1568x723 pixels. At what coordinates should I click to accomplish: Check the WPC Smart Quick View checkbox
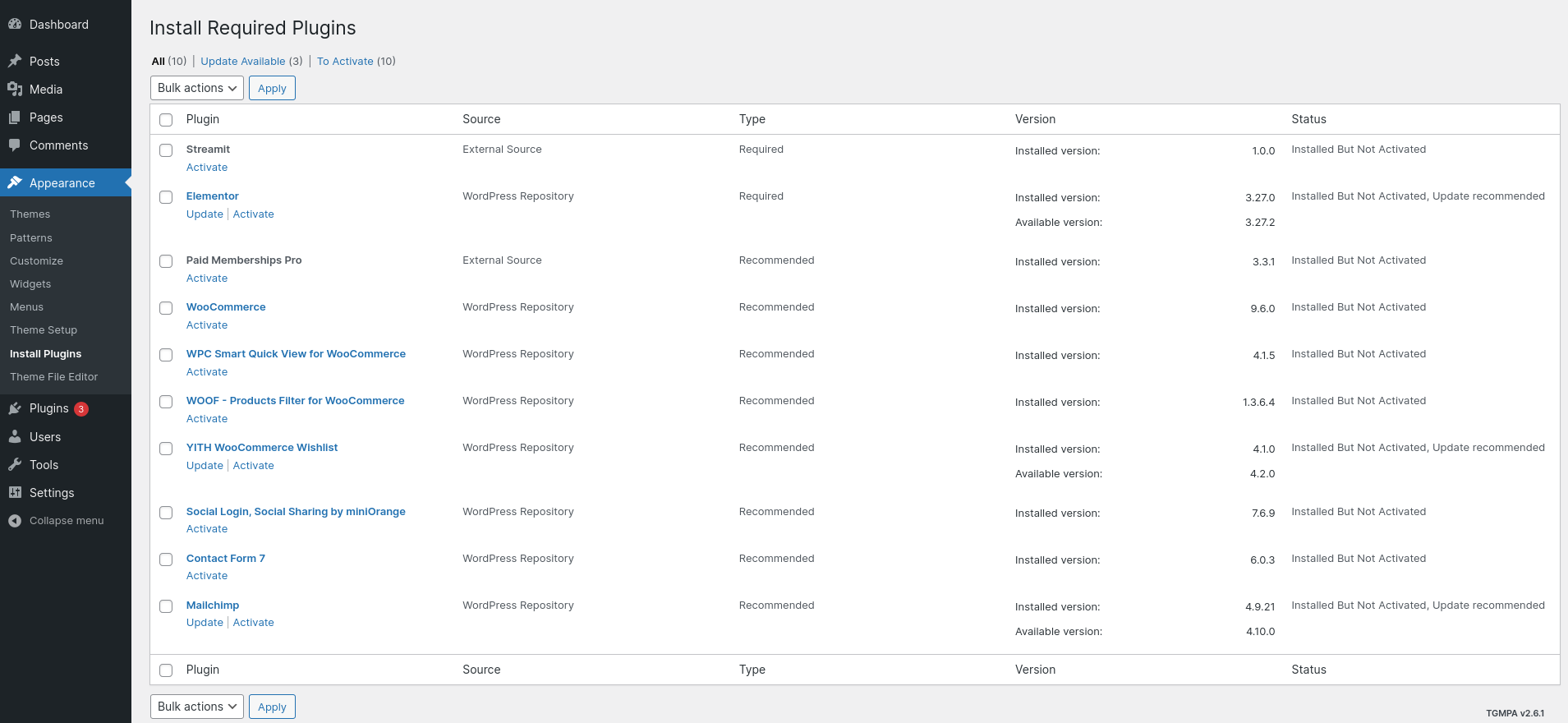click(x=166, y=355)
